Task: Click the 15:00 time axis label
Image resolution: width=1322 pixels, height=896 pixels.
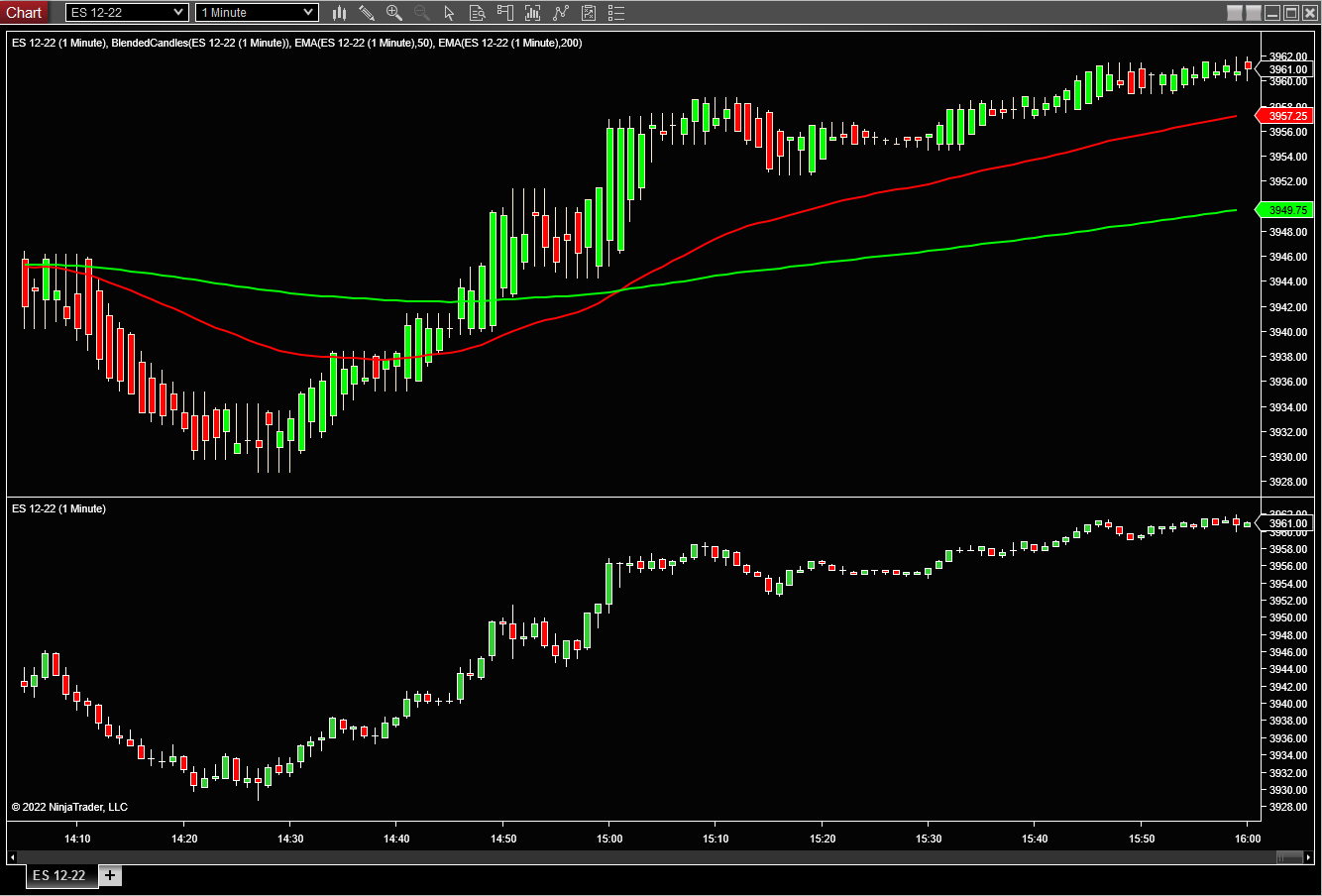Action: click(609, 839)
